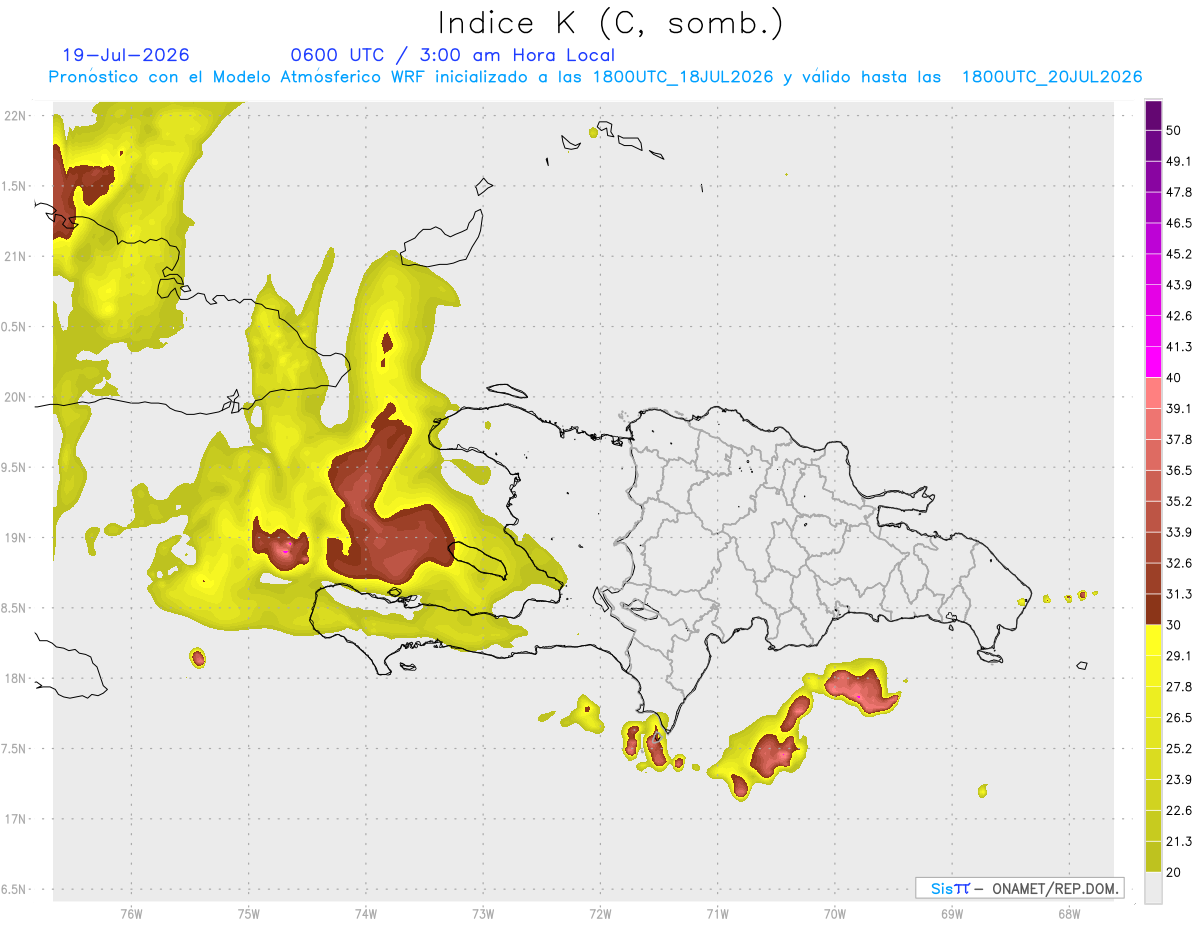Click the colorbar value '37.8'
1200x927 pixels.
coord(1179,439)
